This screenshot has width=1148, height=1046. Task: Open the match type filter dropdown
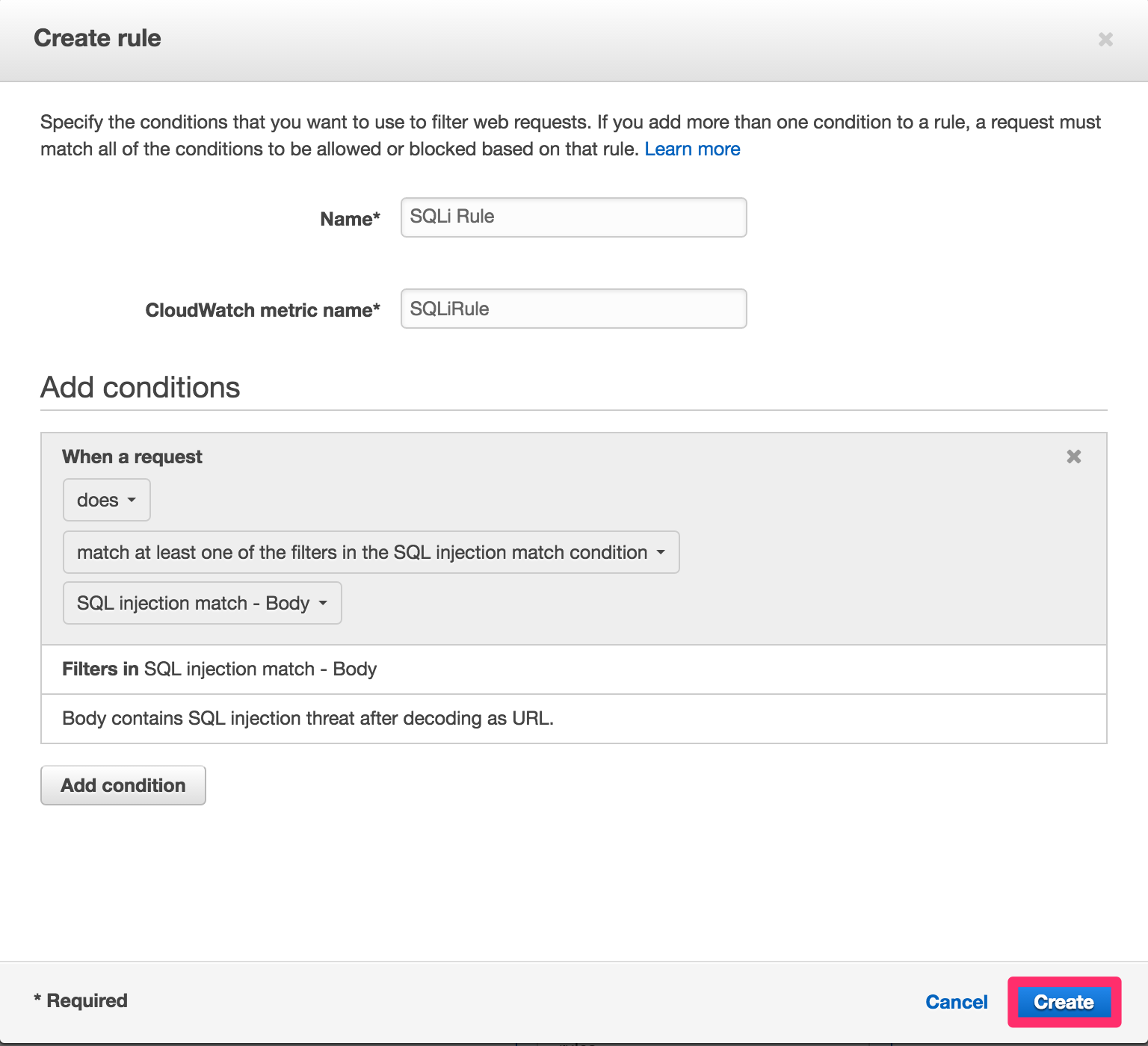371,552
